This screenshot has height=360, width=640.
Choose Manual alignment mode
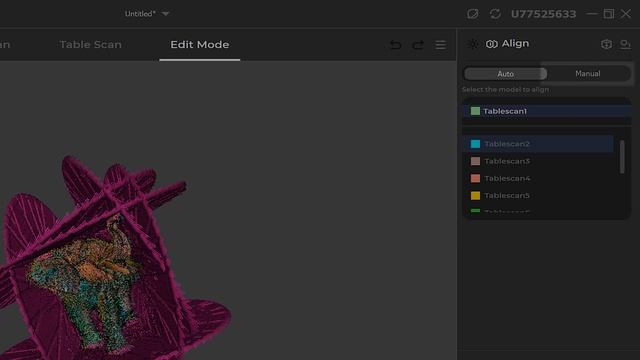(x=588, y=73)
